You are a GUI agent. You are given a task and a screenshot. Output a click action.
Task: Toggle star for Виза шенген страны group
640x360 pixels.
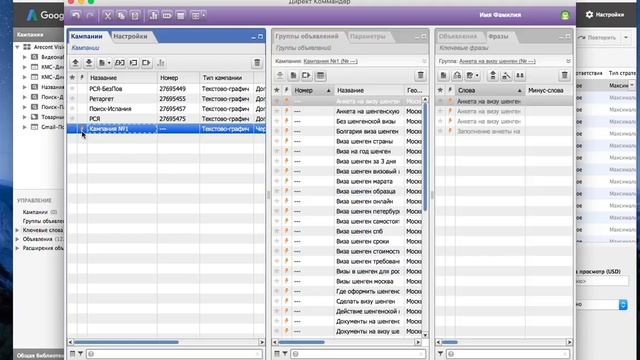click(x=277, y=141)
